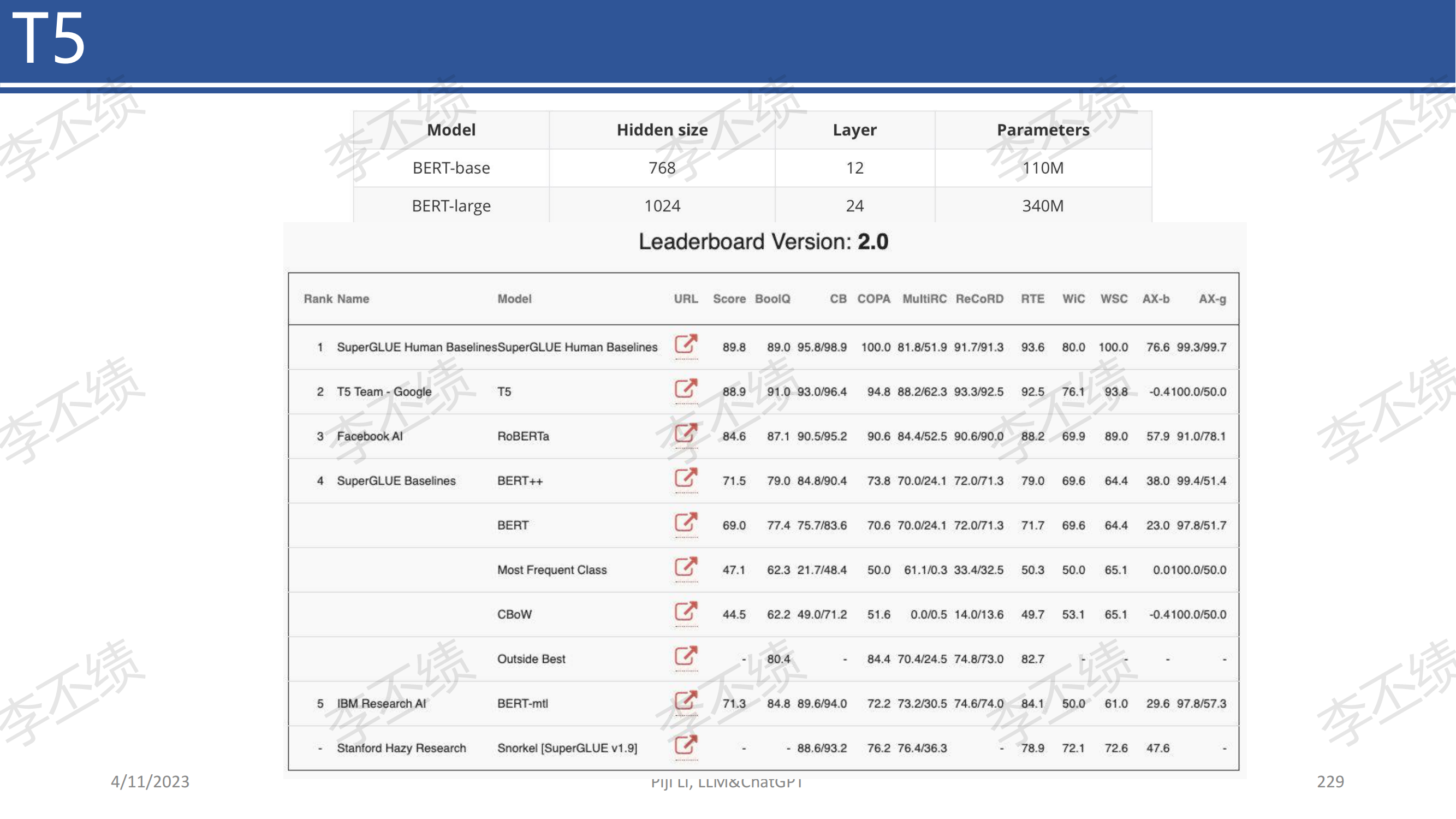Screen dimensions: 1456x819
Task: Open the URL link icon for BERT-mtl
Action: pyautogui.click(x=686, y=702)
